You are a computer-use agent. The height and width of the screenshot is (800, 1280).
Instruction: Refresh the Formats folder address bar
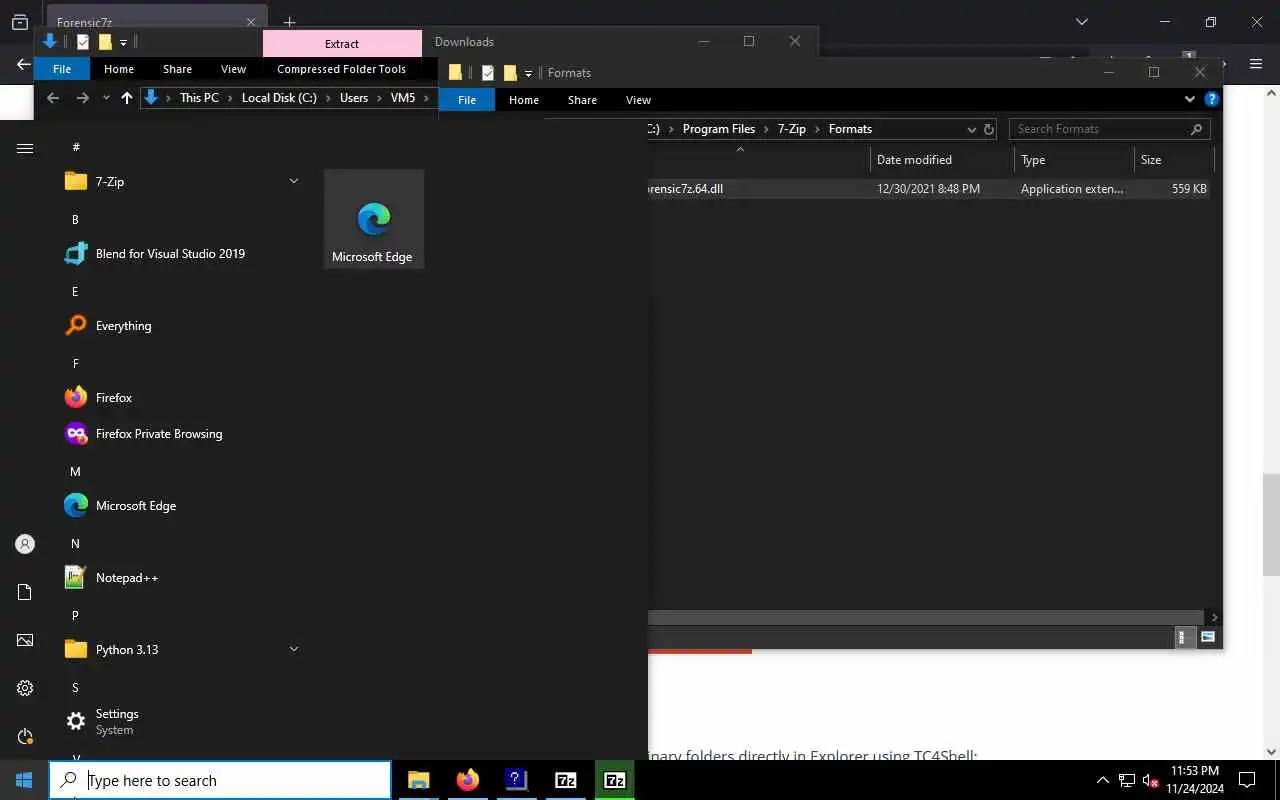coord(989,129)
